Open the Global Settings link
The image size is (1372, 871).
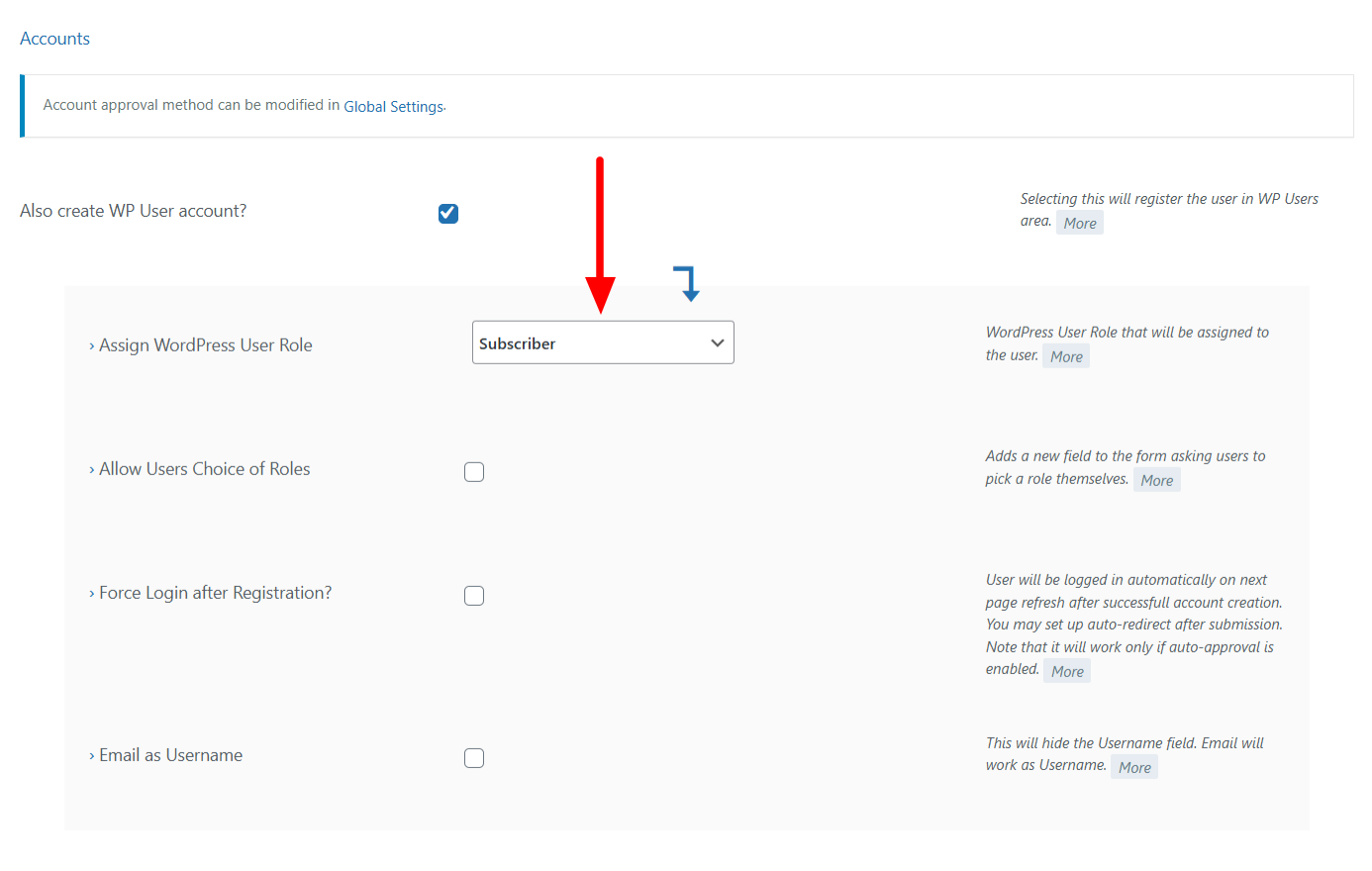[393, 106]
